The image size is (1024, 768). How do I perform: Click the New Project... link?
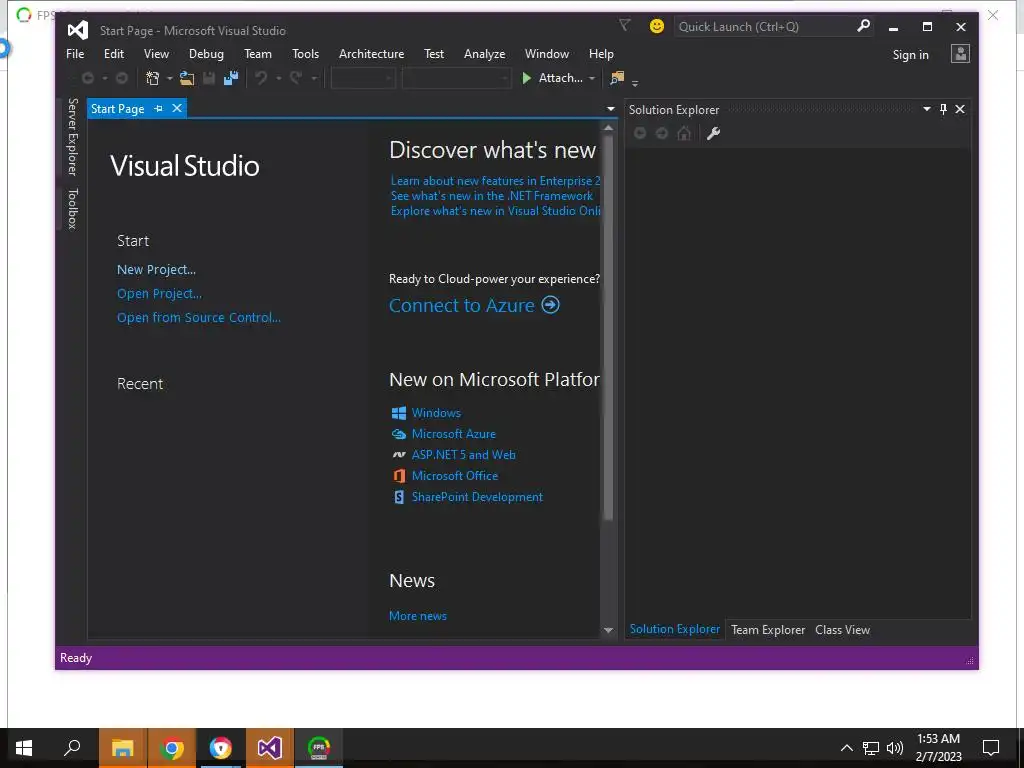[156, 270]
